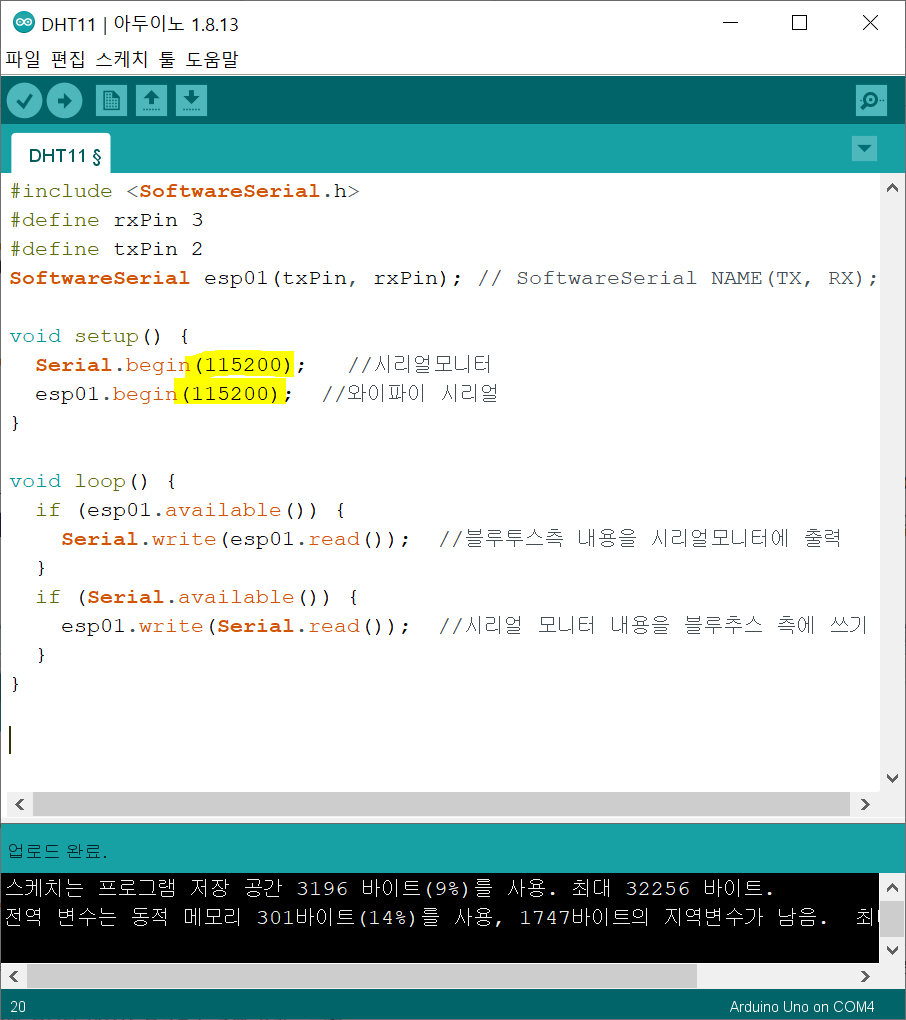Viewport: 906px width, 1020px height.
Task: Click the Verify (checkmark) button
Action: click(25, 101)
